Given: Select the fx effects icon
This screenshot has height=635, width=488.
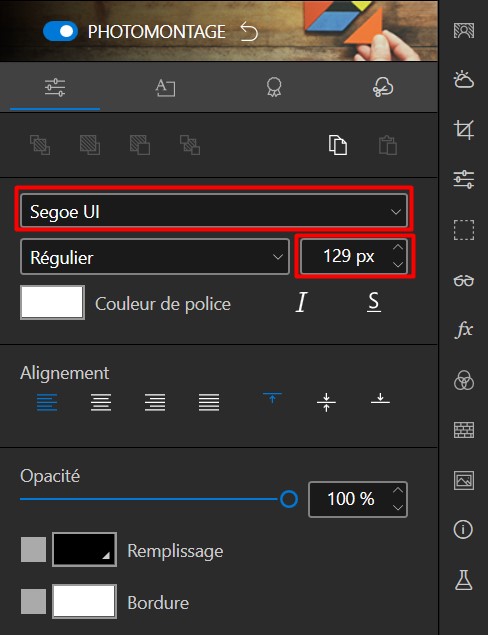Looking at the screenshot, I should (x=464, y=330).
